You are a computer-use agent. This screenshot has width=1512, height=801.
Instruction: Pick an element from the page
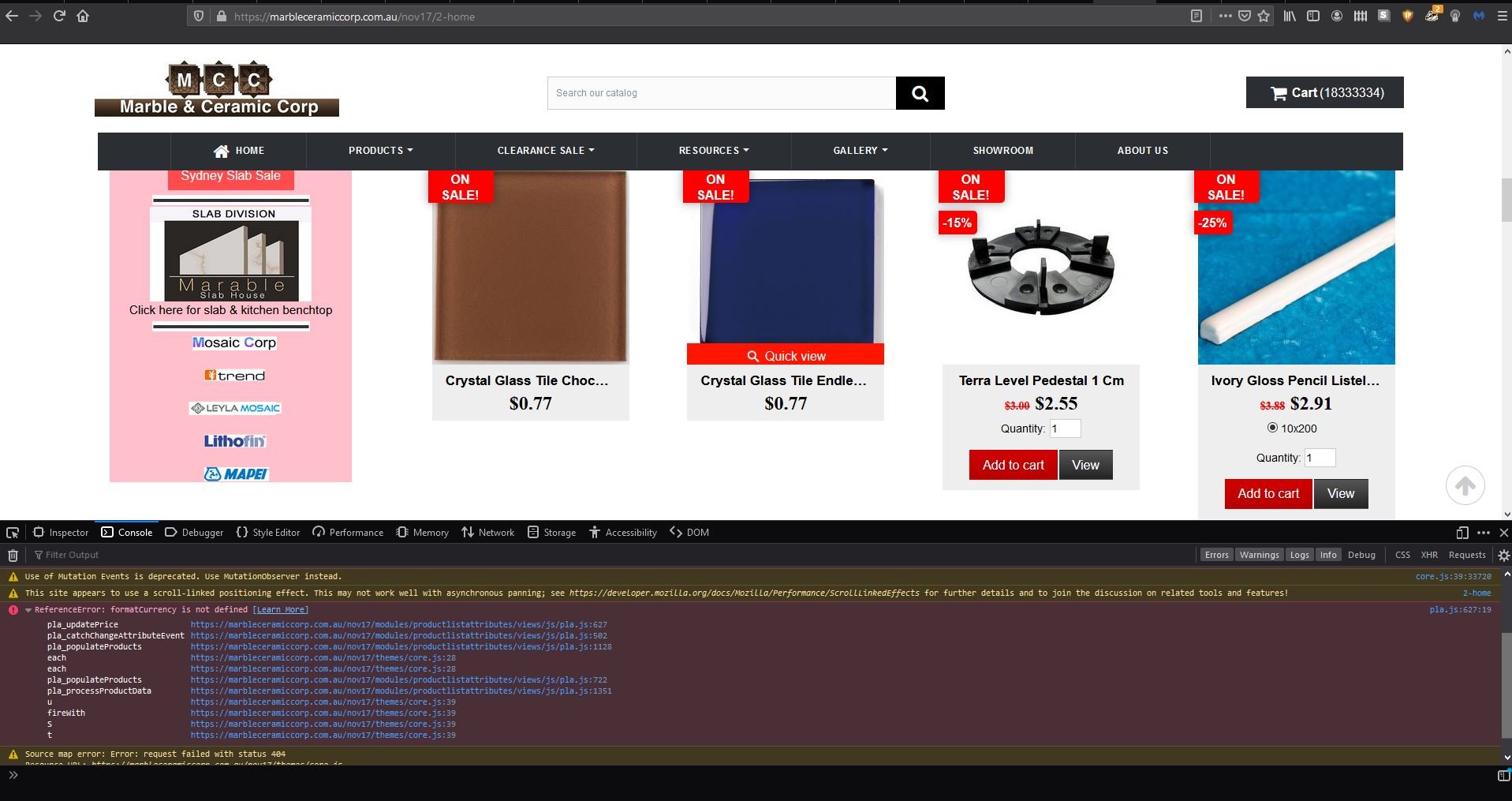pyautogui.click(x=13, y=533)
